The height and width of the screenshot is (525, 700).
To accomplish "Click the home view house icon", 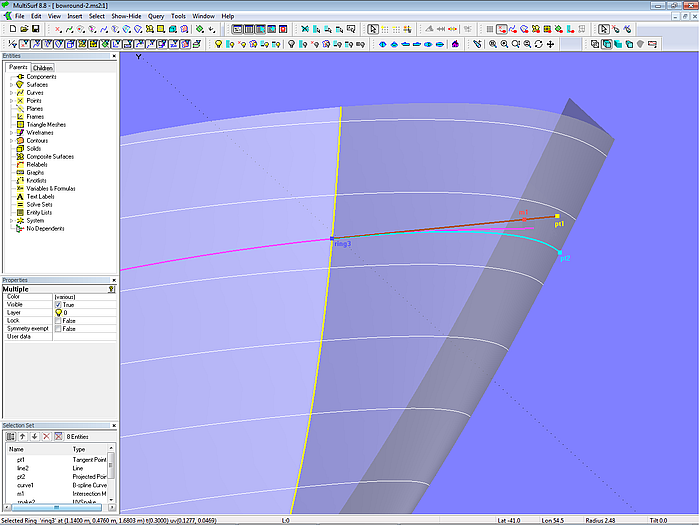I will click(x=455, y=44).
